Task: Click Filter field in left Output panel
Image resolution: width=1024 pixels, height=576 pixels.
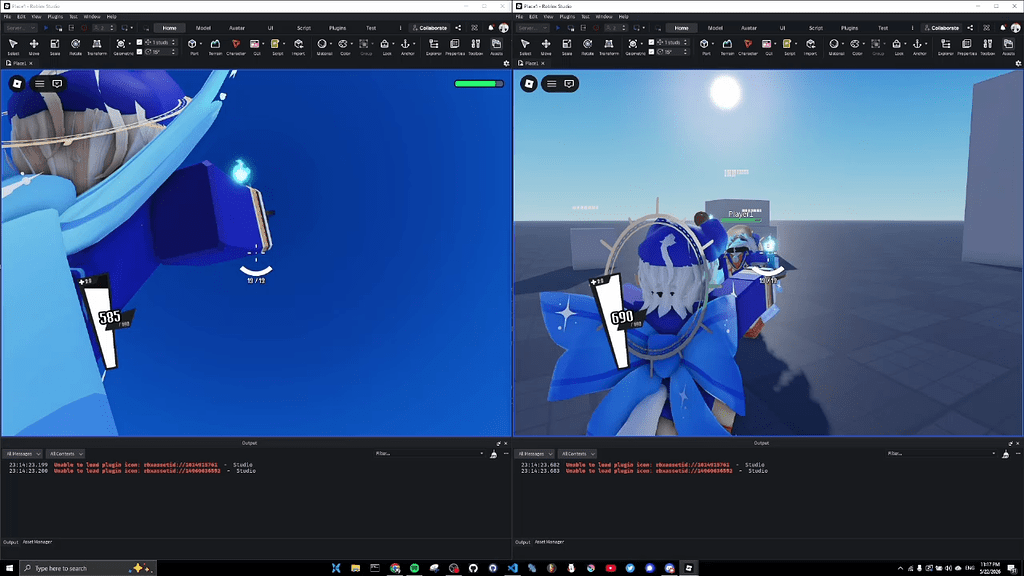Action: (x=429, y=454)
